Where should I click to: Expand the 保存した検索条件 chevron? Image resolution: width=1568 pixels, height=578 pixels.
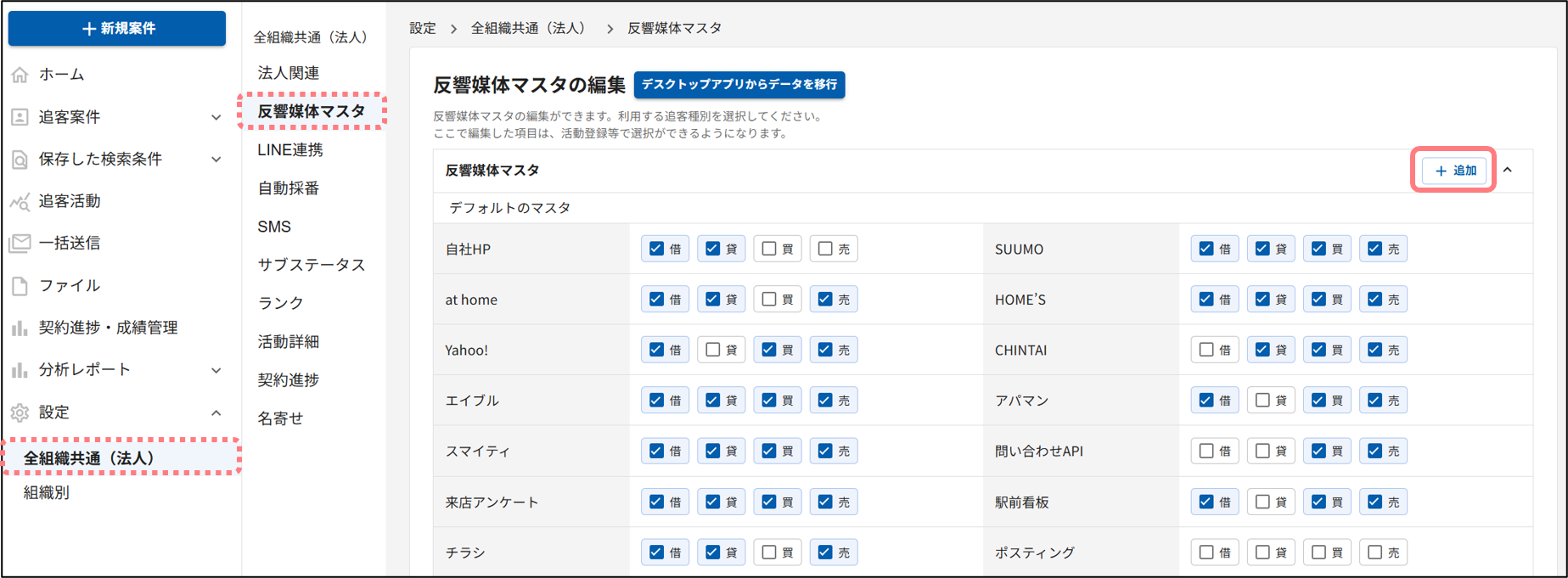point(216,160)
